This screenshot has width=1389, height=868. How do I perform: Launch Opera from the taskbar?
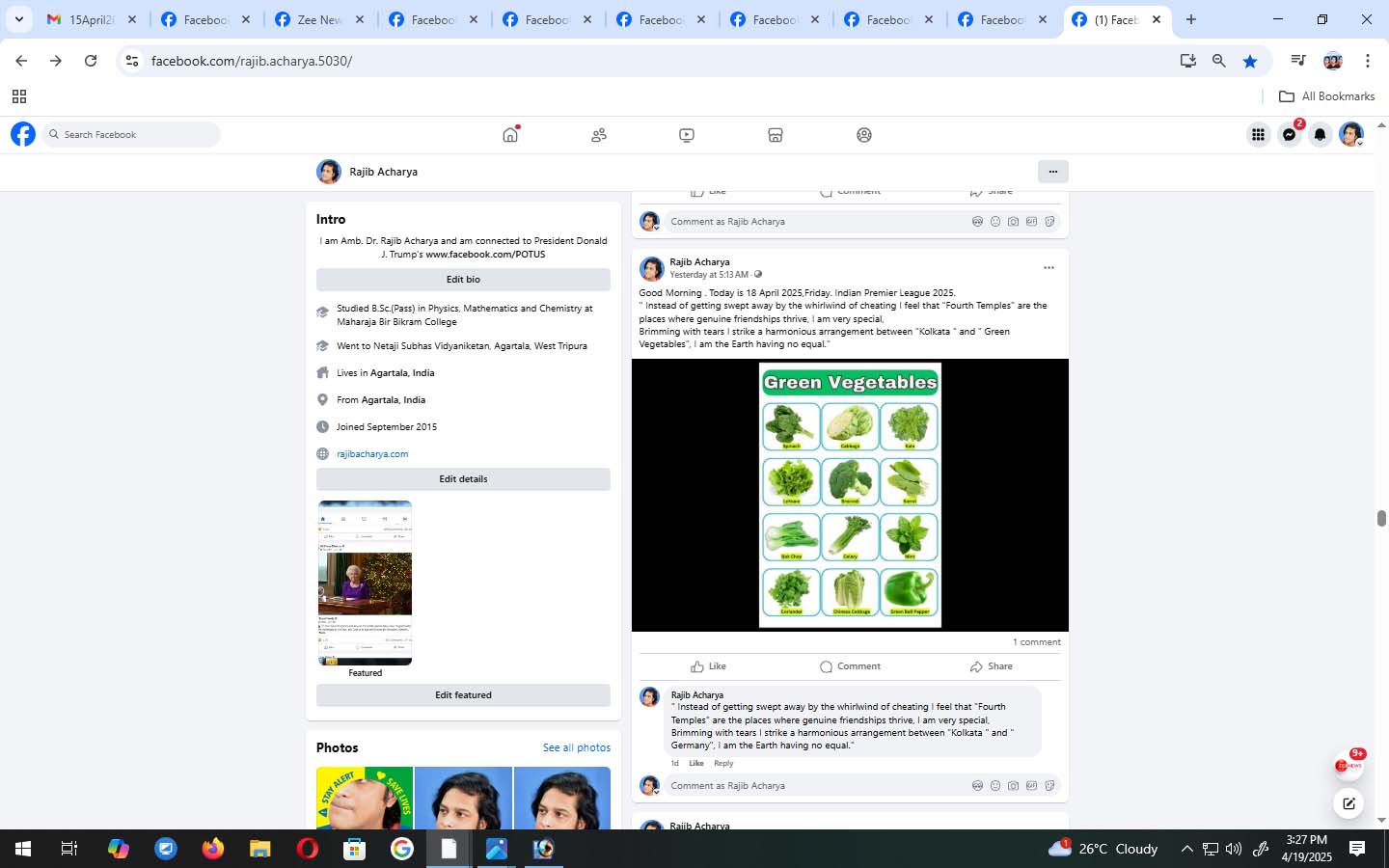point(308,849)
